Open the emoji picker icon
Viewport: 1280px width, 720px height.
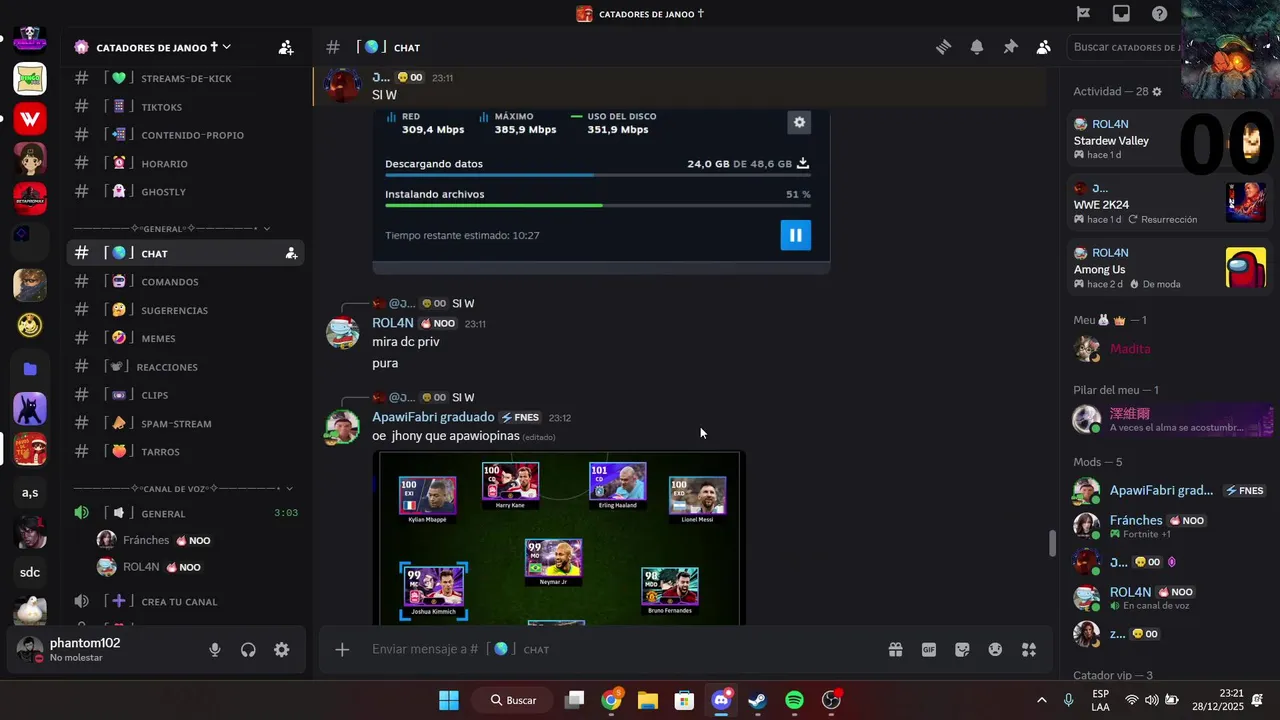[995, 649]
